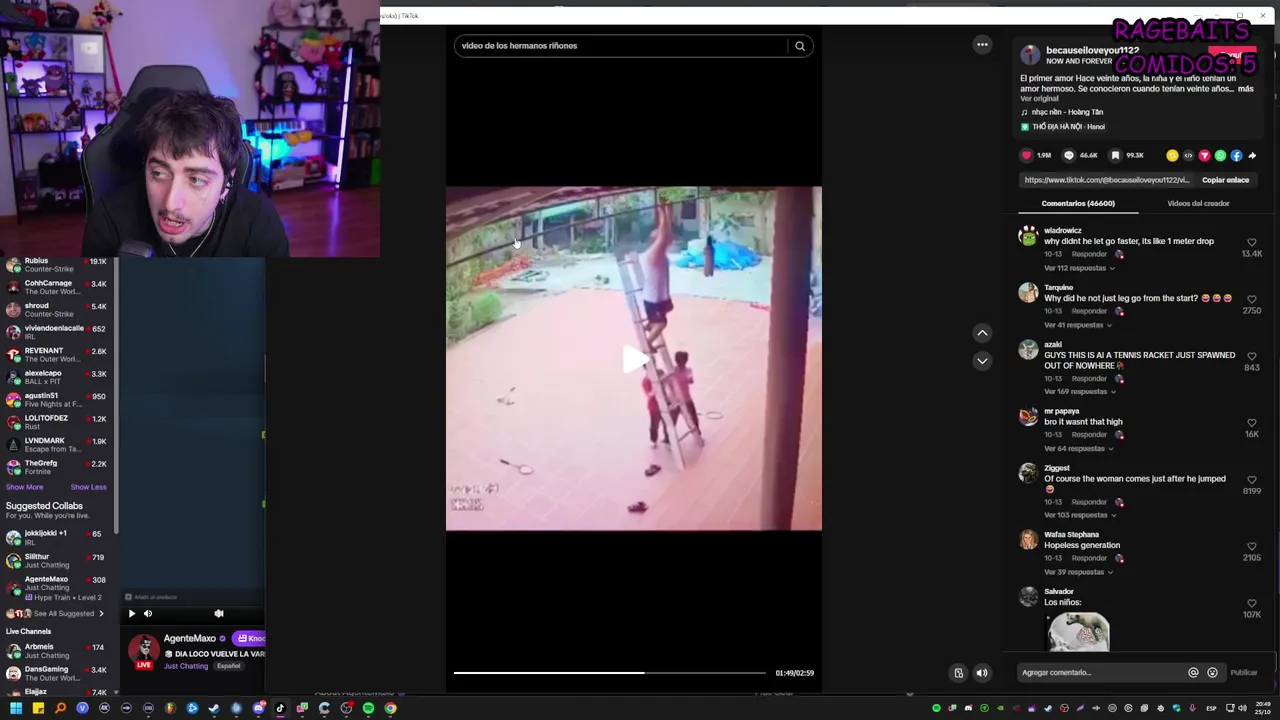
Task: Click the 'Publicar' button
Action: tap(1244, 673)
